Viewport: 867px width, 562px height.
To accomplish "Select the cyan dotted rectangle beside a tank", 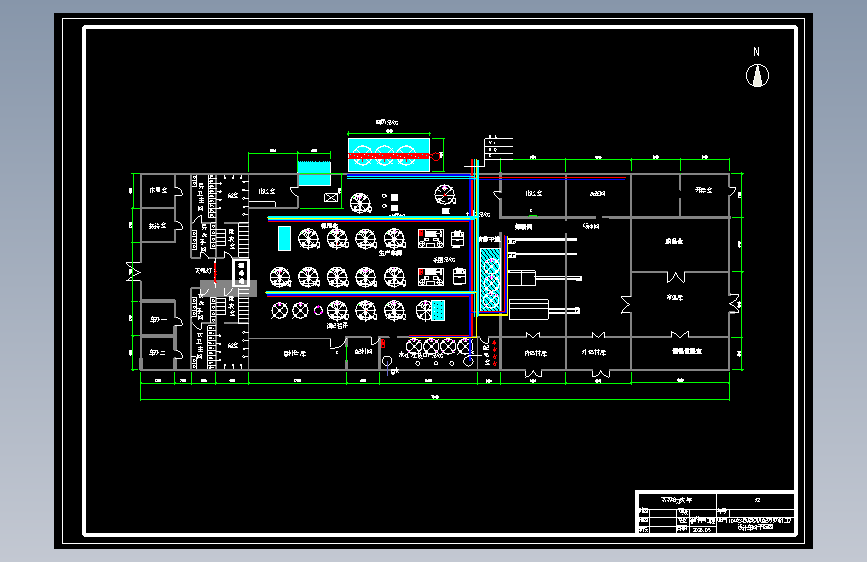I will (438, 310).
